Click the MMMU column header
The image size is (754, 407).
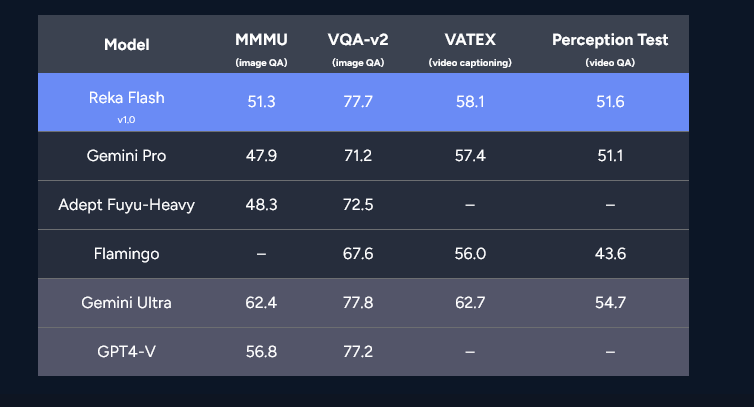(x=261, y=40)
